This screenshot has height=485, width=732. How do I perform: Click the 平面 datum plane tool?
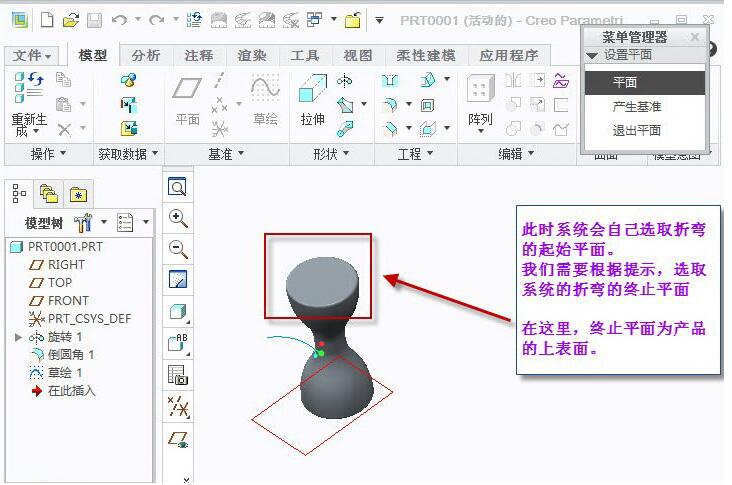click(x=187, y=100)
